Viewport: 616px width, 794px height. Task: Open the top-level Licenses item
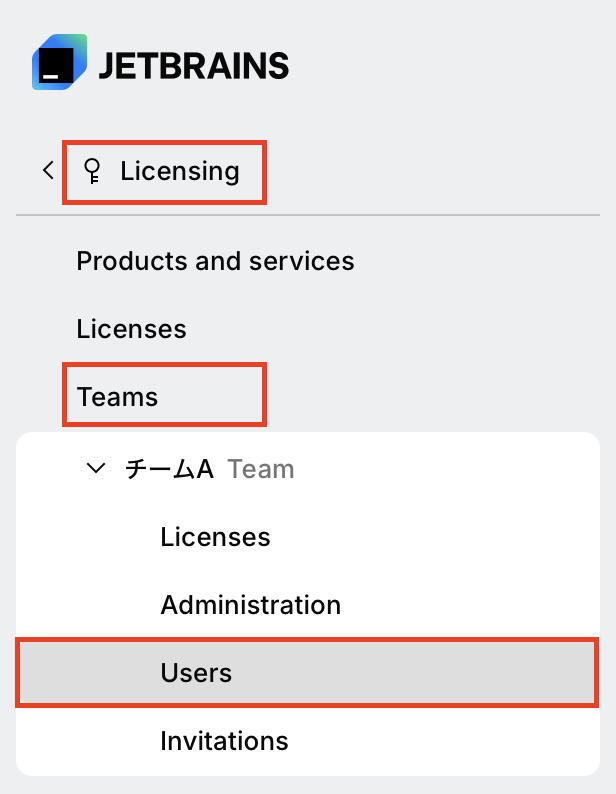click(x=131, y=329)
